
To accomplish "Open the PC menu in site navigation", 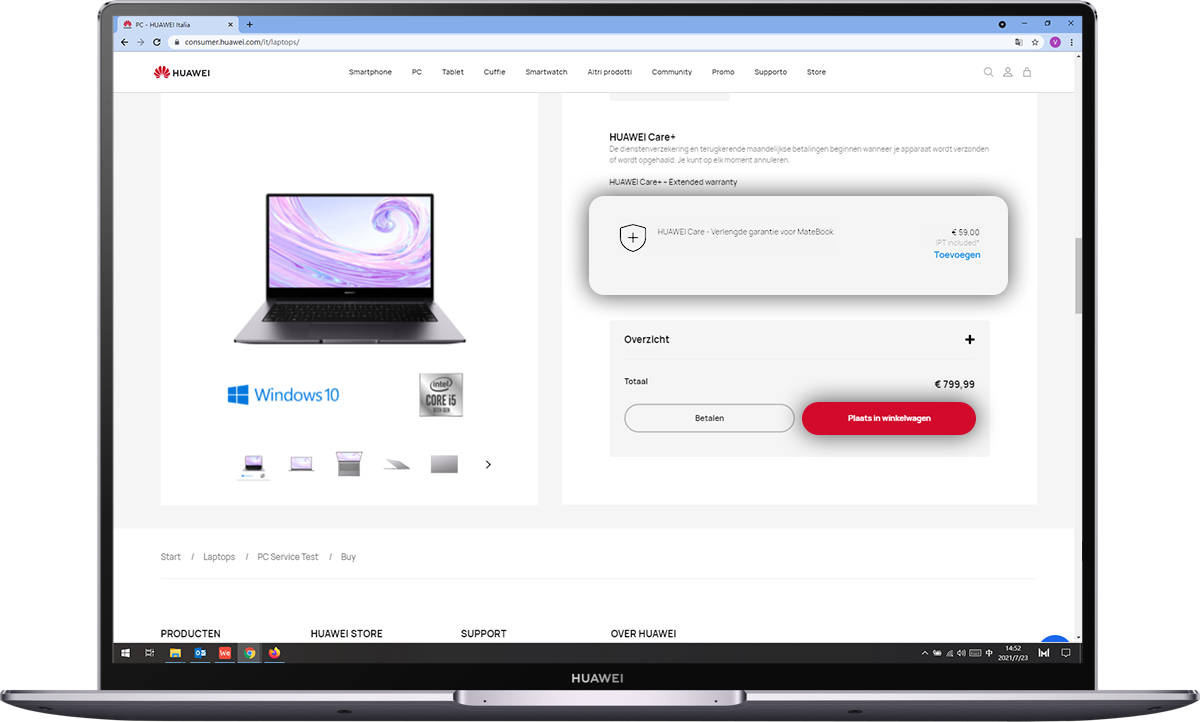I will point(417,72).
